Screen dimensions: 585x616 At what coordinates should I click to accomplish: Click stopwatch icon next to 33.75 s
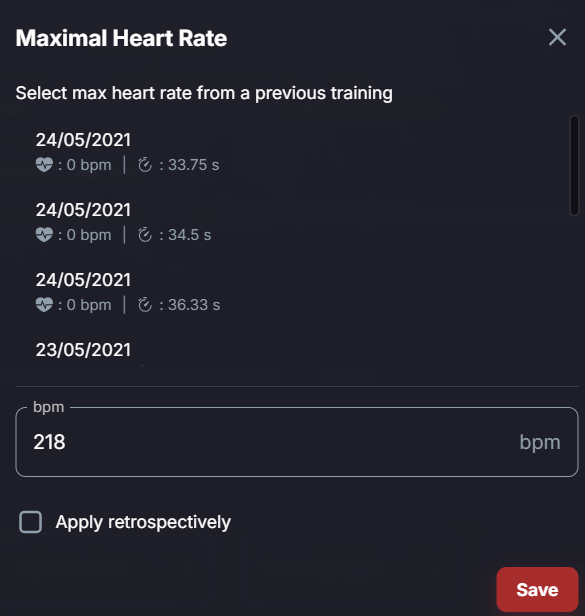145,165
